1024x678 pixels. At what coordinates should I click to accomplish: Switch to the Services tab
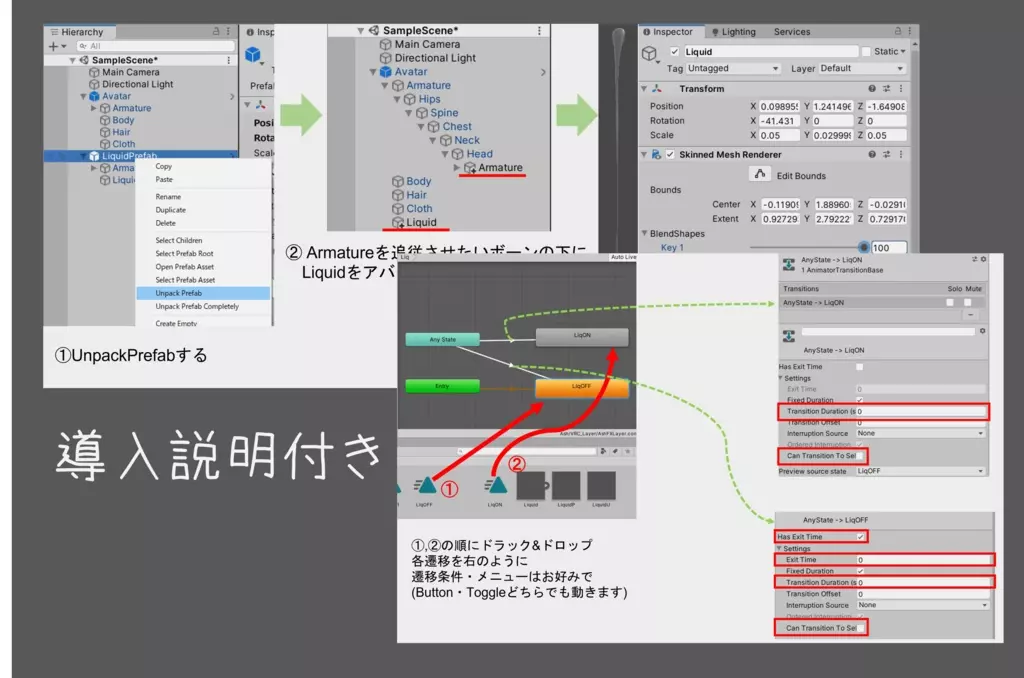click(792, 31)
